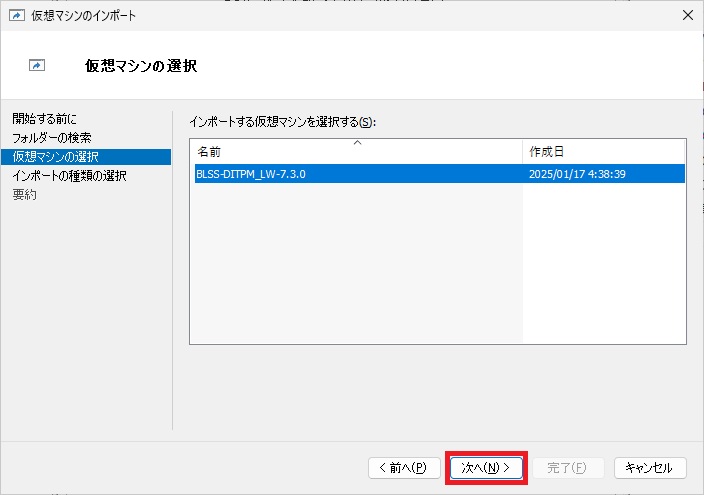Click the Next (次へ) button
The width and height of the screenshot is (704, 495).
coord(486,468)
